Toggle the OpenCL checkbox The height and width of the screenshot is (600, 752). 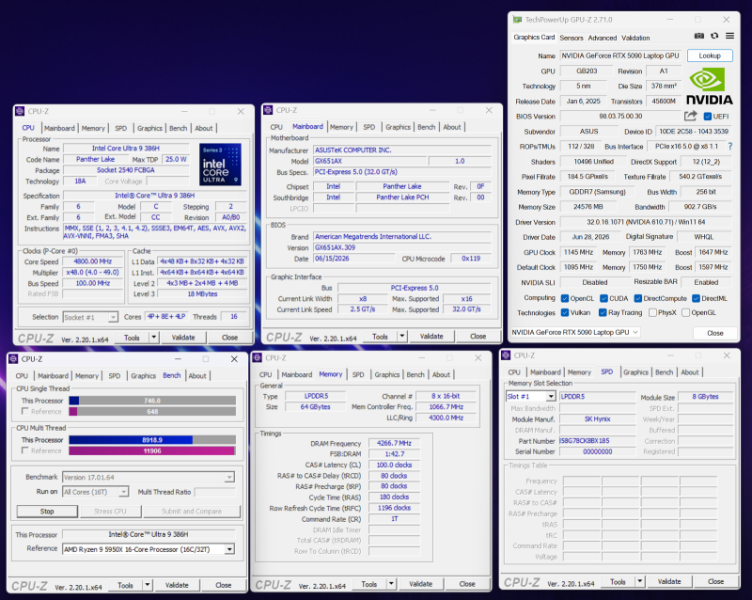(x=565, y=298)
